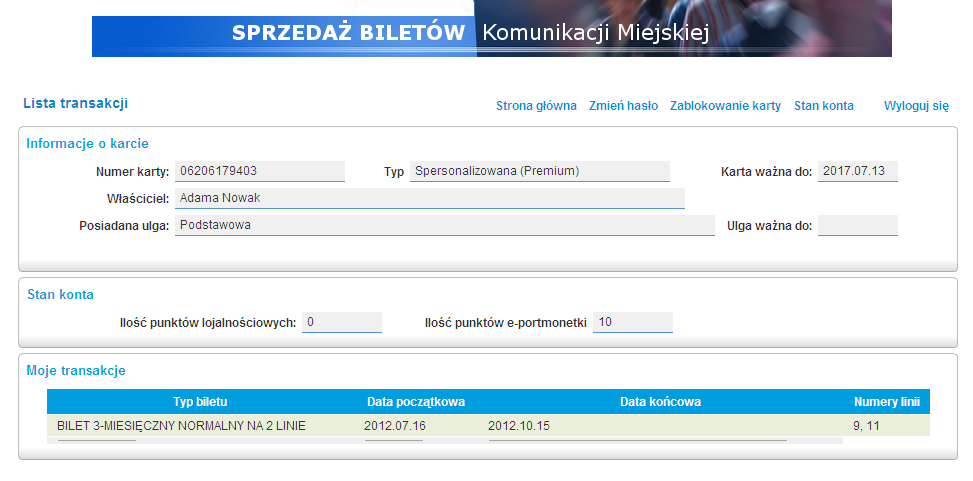The image size is (973, 481).
Task: Open the Strona główna link
Action: [536, 106]
